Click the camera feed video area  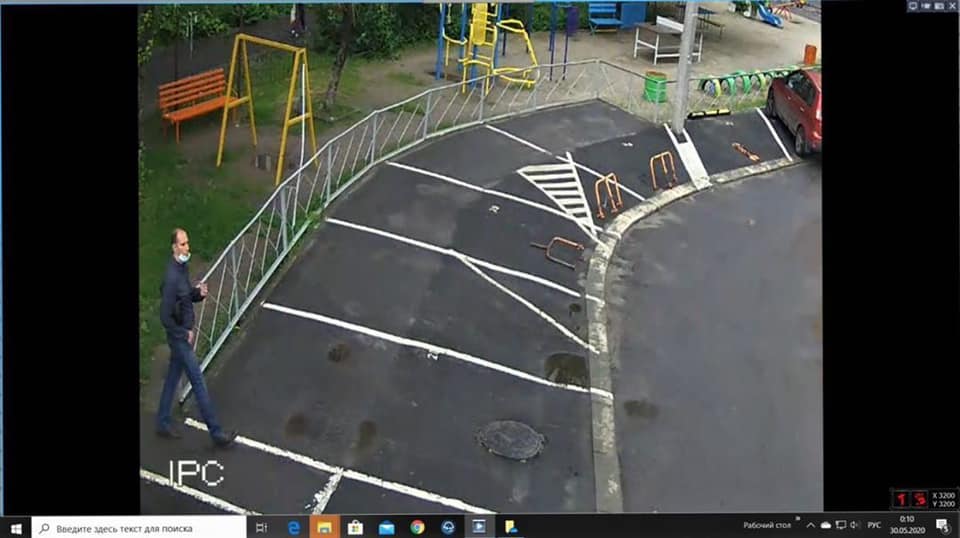coord(480,258)
